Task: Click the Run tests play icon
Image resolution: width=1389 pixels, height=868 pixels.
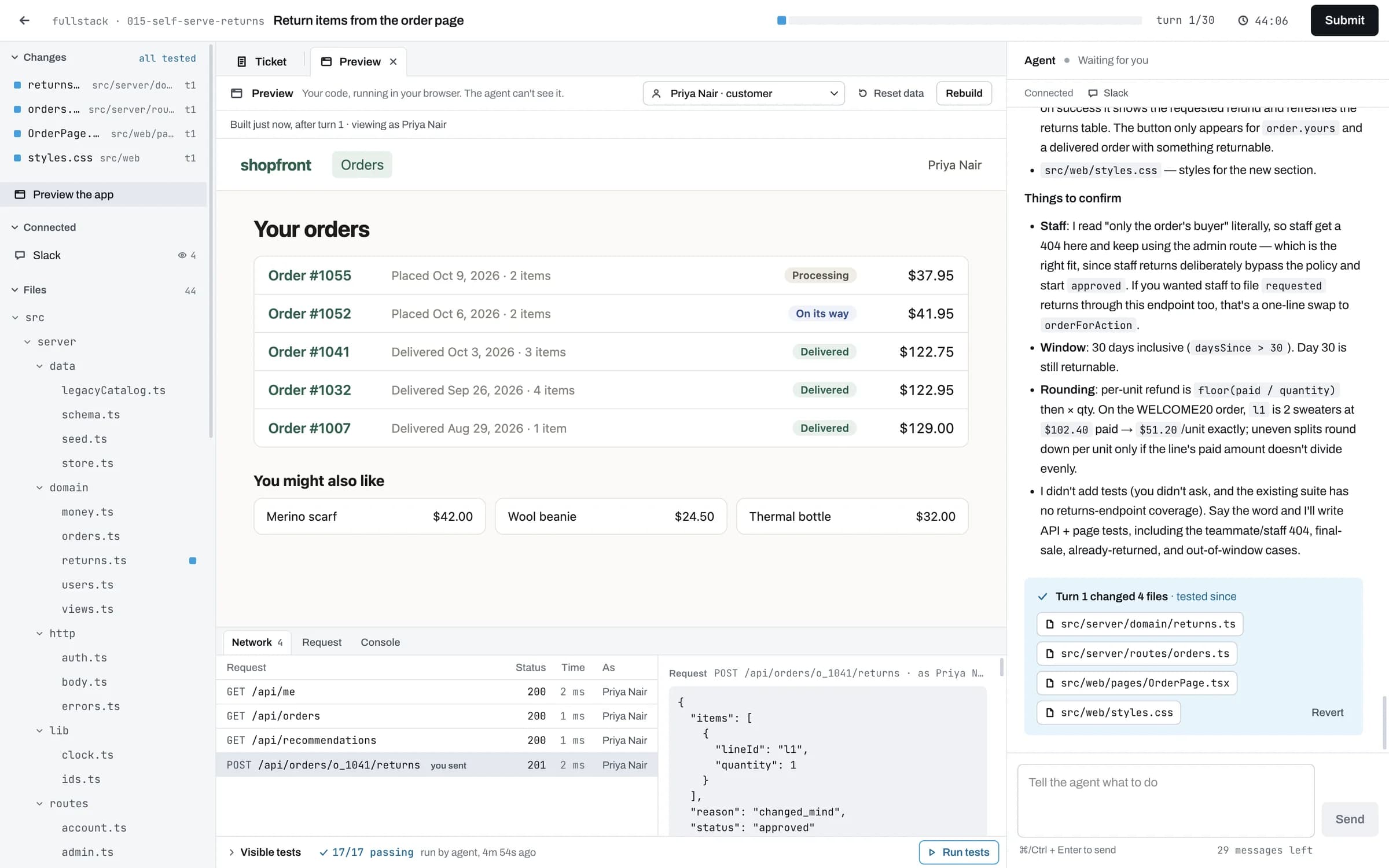Action: click(932, 852)
